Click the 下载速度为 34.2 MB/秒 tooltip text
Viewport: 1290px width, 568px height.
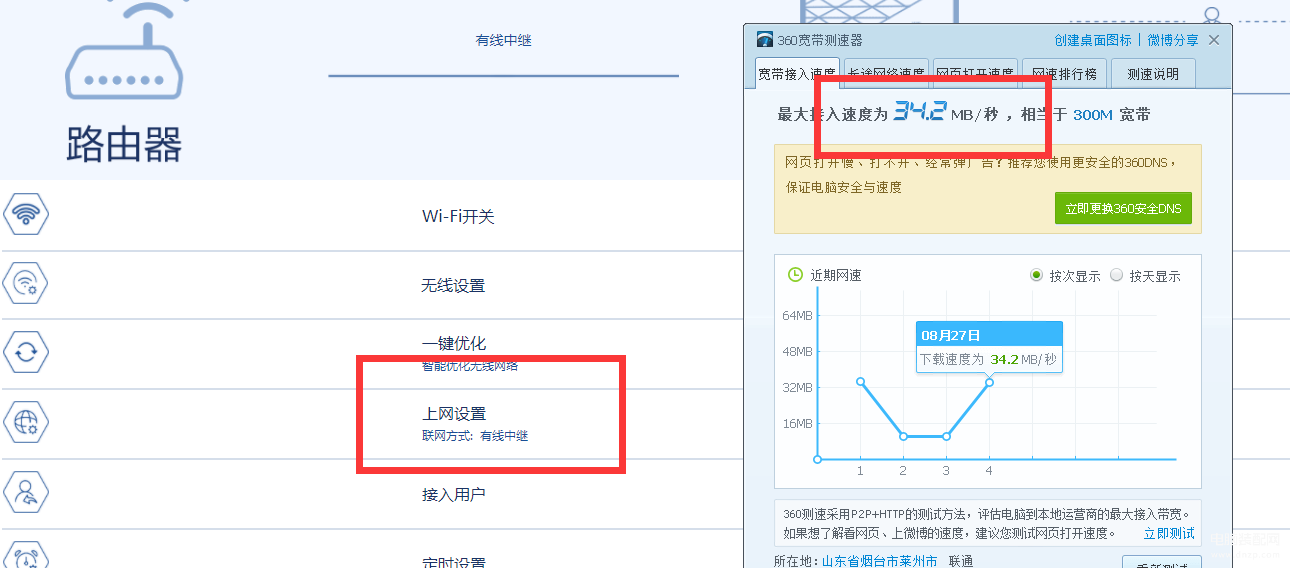988,359
